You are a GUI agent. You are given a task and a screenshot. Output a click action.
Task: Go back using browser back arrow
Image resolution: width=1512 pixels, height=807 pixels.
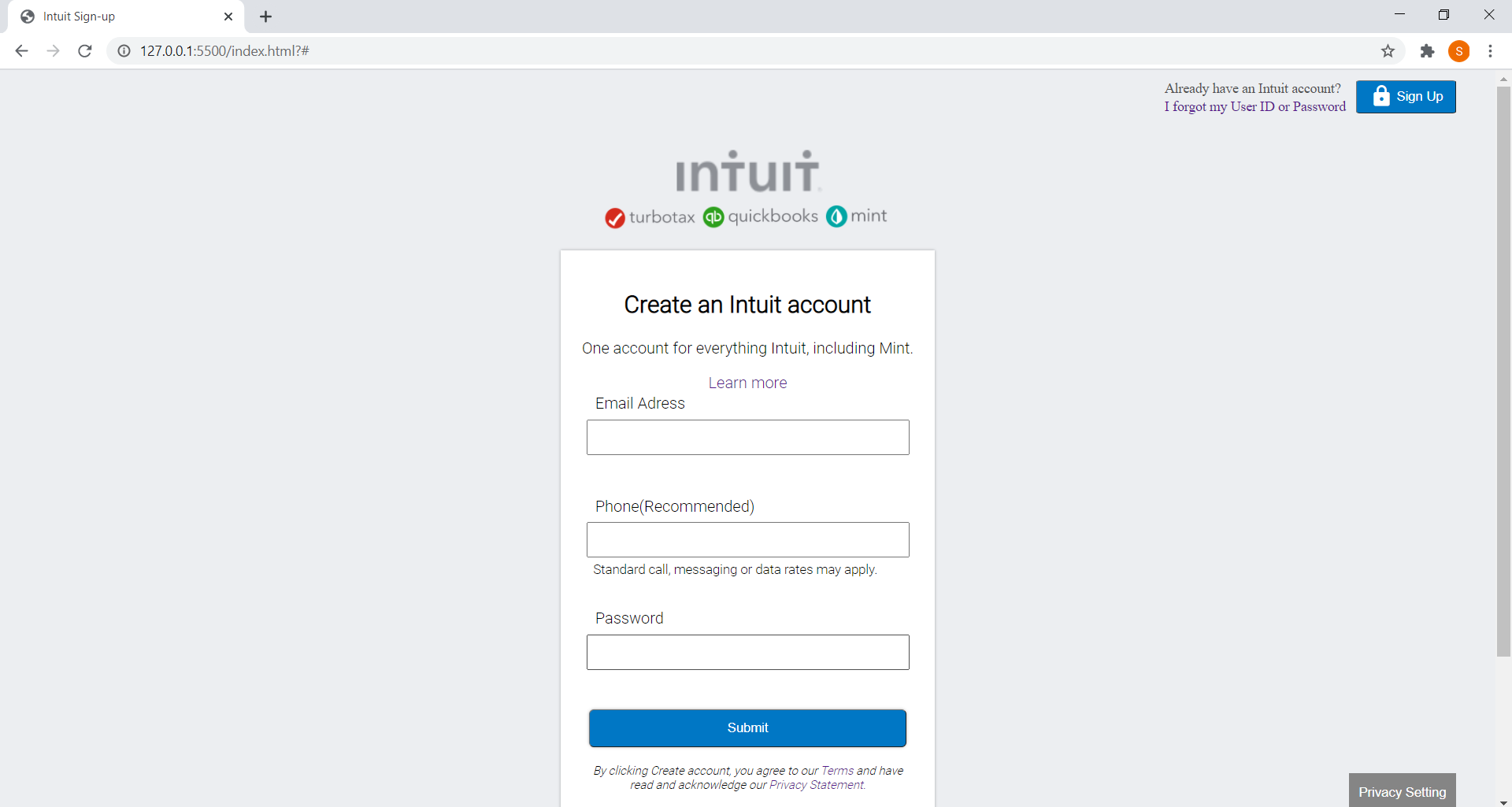(21, 51)
